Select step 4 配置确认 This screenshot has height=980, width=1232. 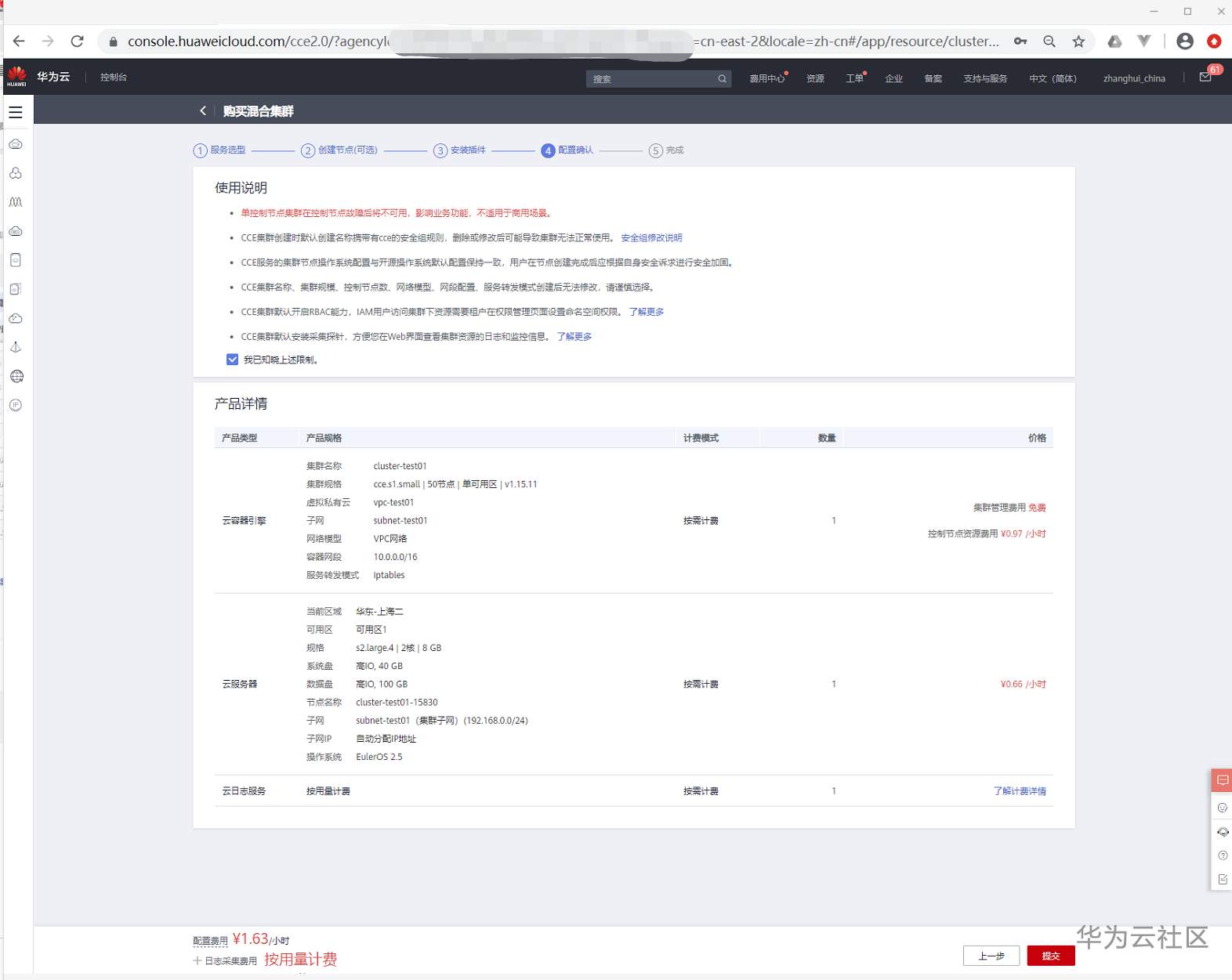coord(567,150)
